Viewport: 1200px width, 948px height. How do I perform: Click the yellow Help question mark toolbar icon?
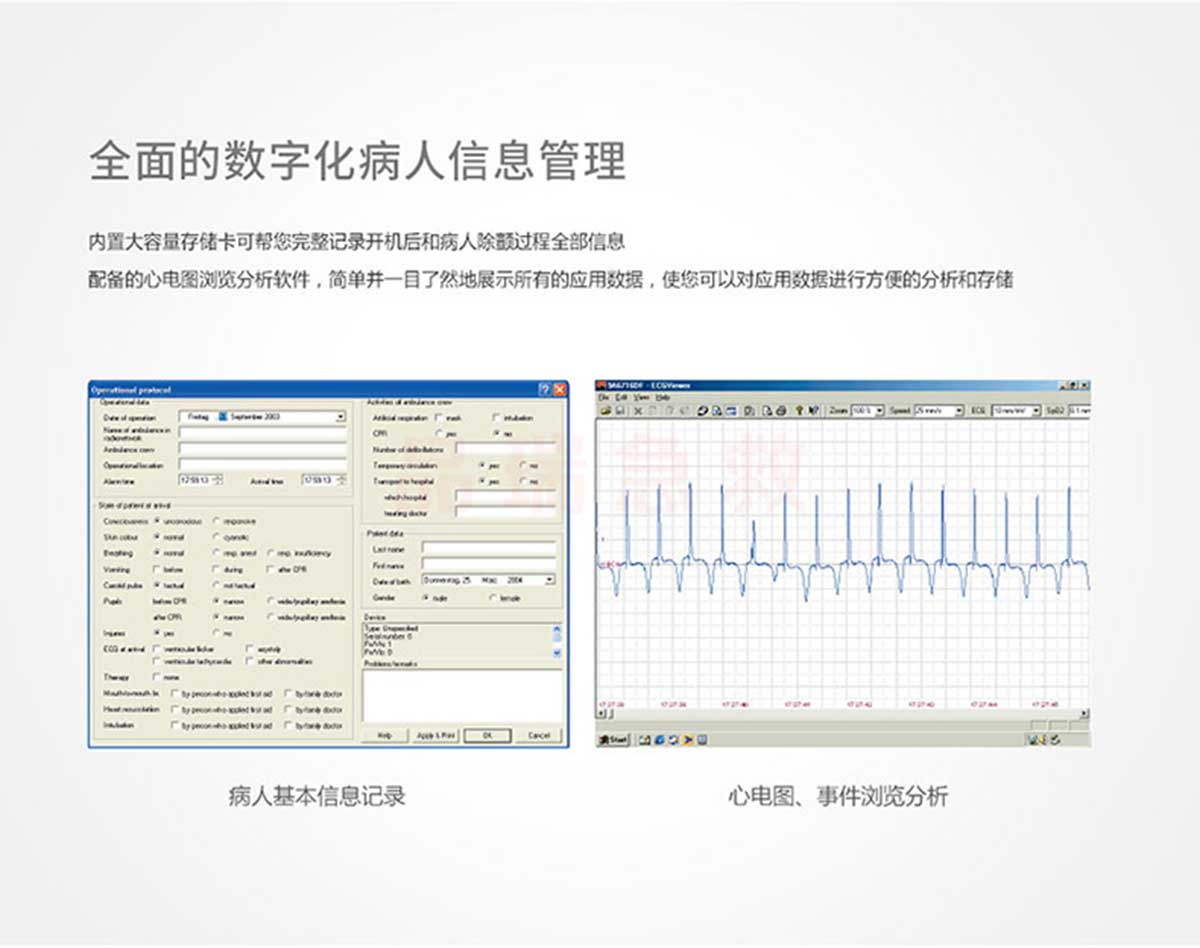click(x=799, y=411)
